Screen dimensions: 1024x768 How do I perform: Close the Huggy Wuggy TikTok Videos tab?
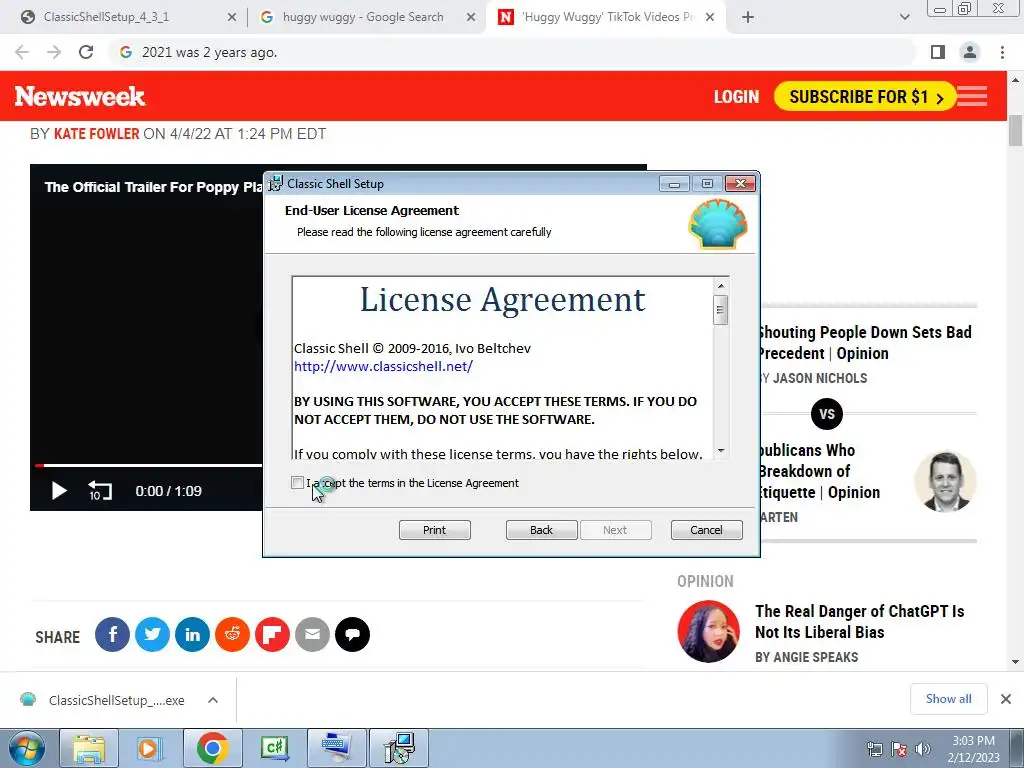[711, 18]
